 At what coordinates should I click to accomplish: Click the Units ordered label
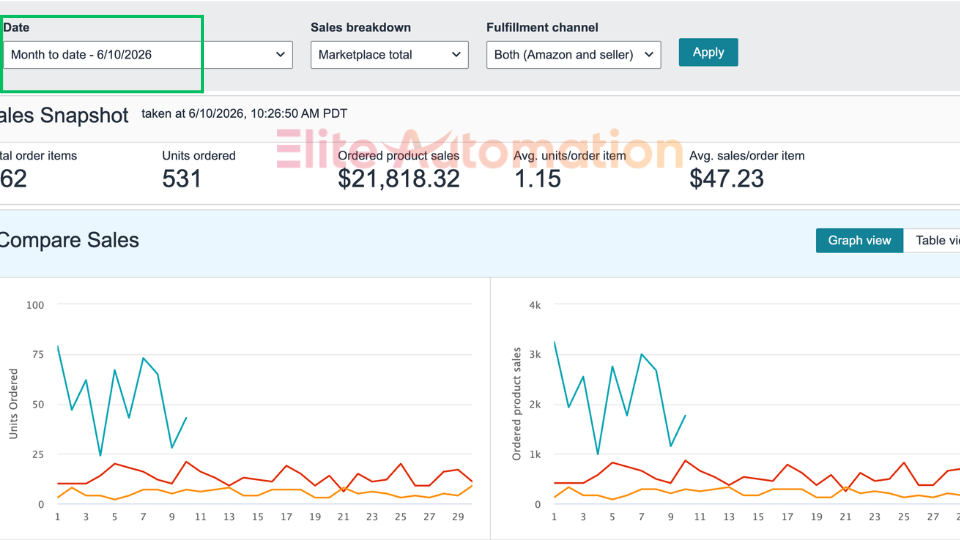pos(199,156)
